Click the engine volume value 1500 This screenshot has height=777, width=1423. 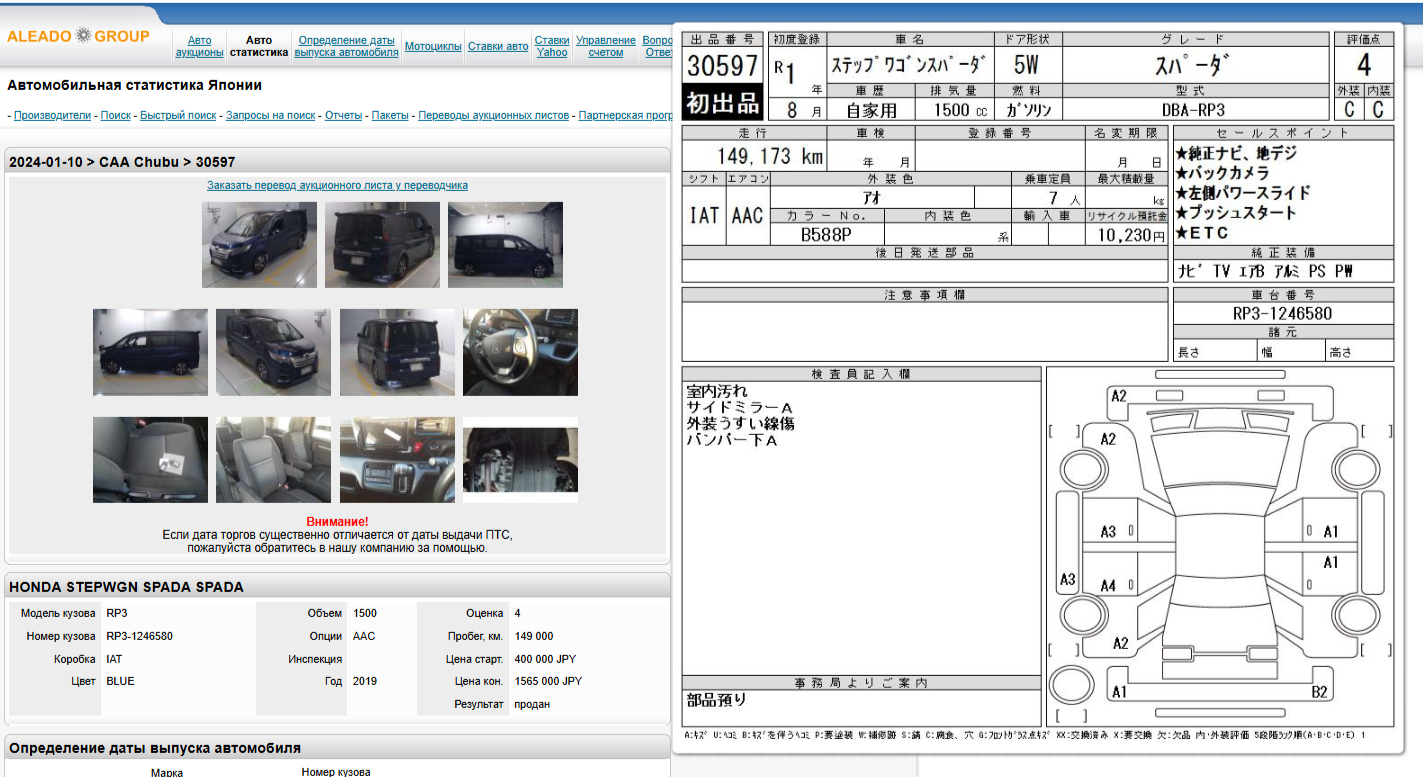(x=365, y=613)
